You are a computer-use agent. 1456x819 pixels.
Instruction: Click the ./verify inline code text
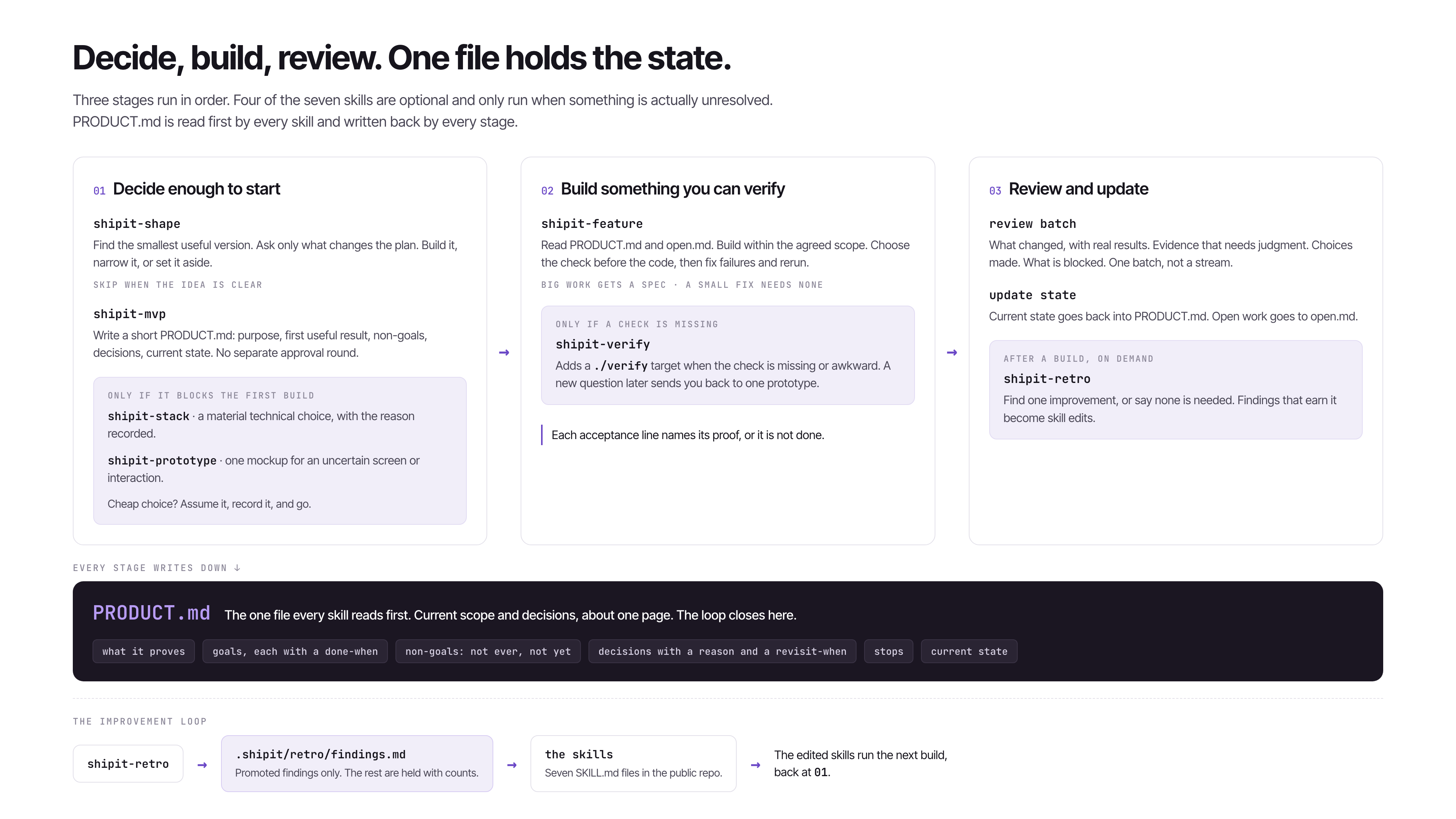621,366
